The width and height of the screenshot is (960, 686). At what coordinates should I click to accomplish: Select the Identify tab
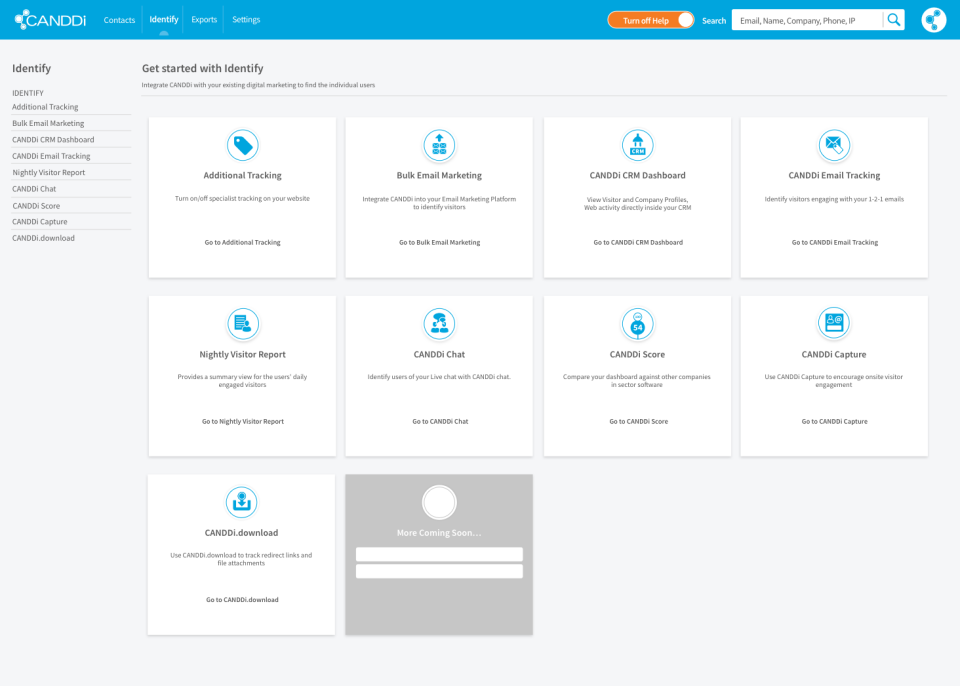[163, 20]
